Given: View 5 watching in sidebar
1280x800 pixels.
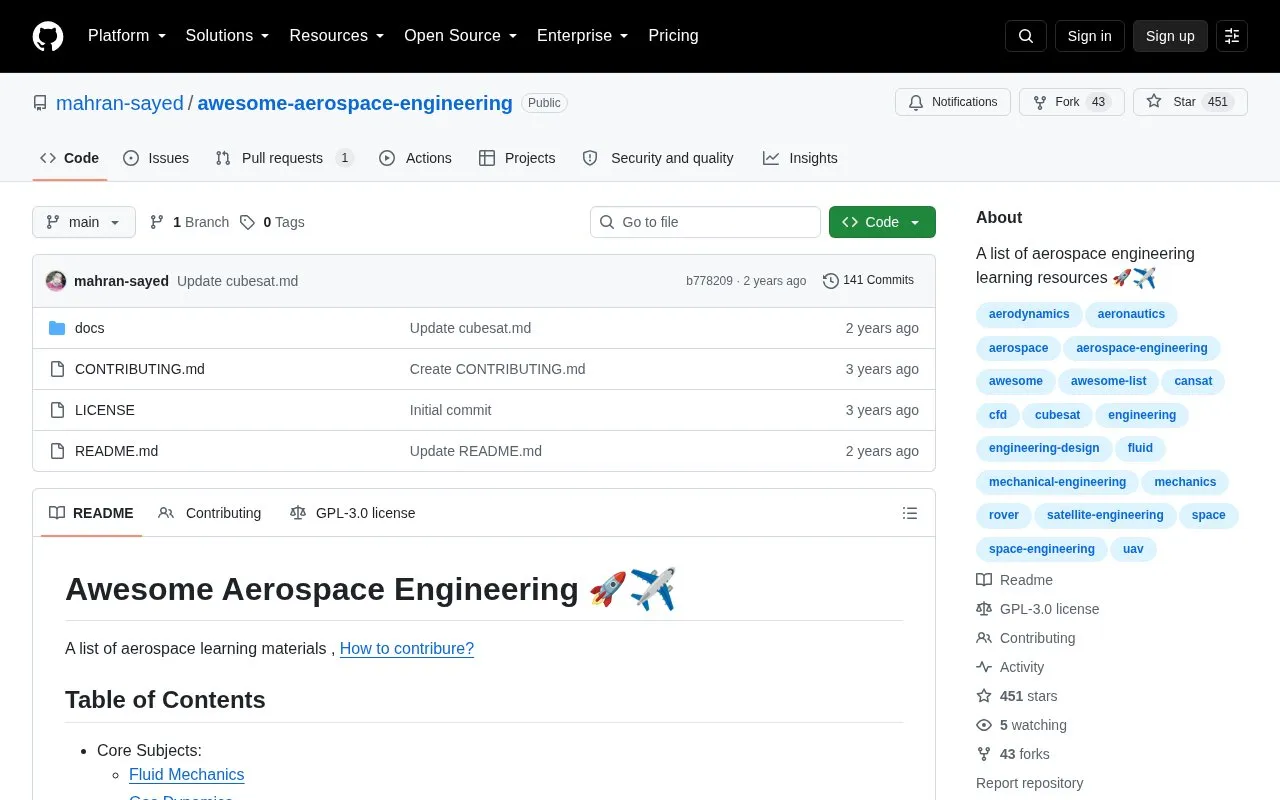Looking at the screenshot, I should pos(1022,725).
